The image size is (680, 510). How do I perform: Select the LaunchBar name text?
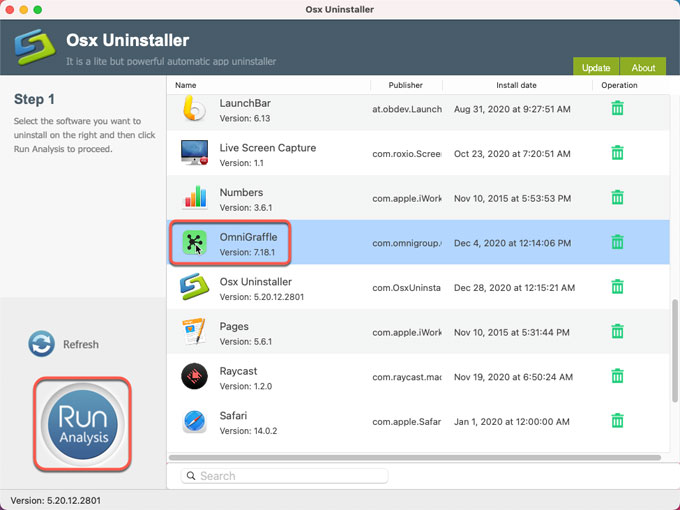[x=245, y=103]
